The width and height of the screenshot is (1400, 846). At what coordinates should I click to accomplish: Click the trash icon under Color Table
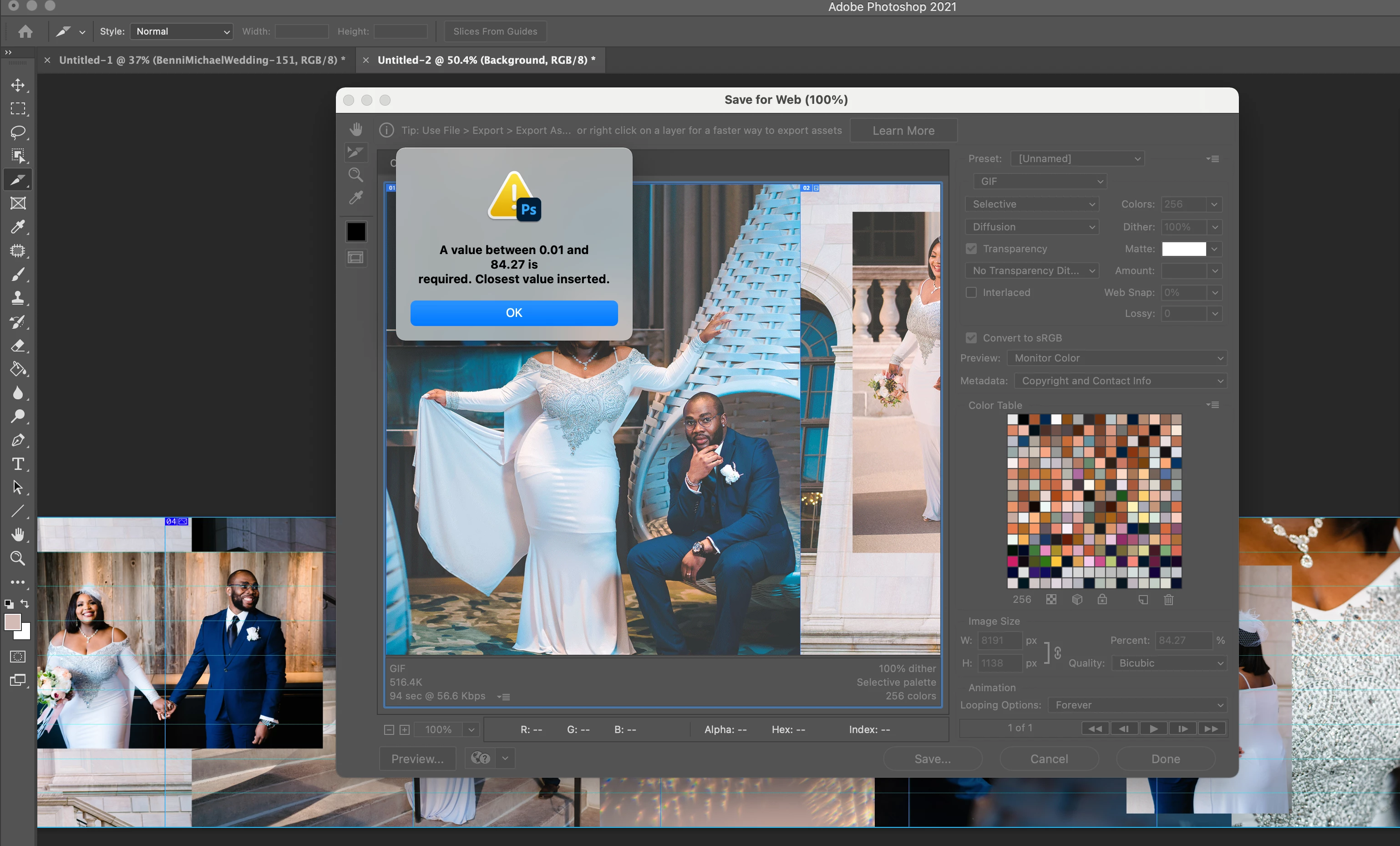click(1168, 600)
